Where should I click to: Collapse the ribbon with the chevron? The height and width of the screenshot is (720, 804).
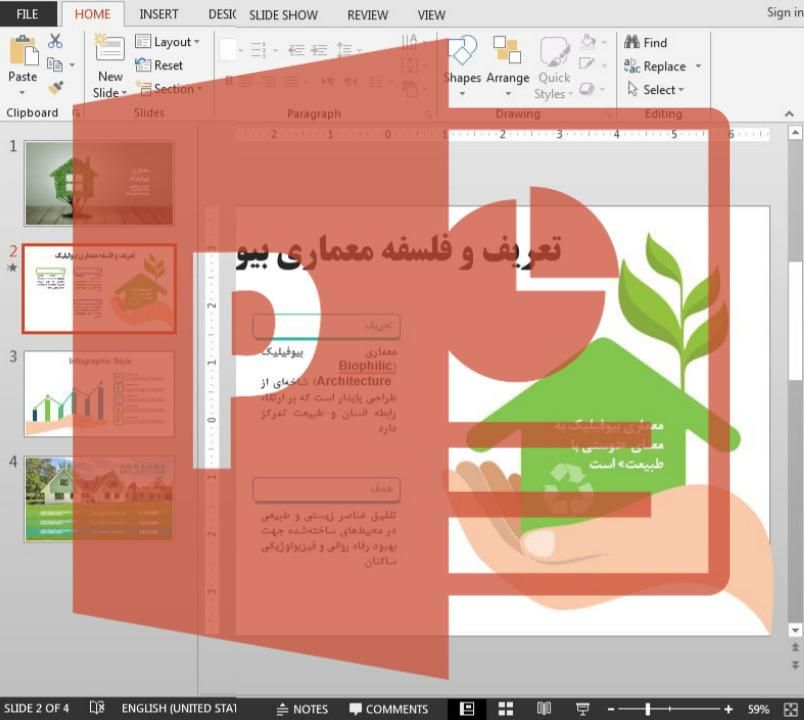[789, 114]
